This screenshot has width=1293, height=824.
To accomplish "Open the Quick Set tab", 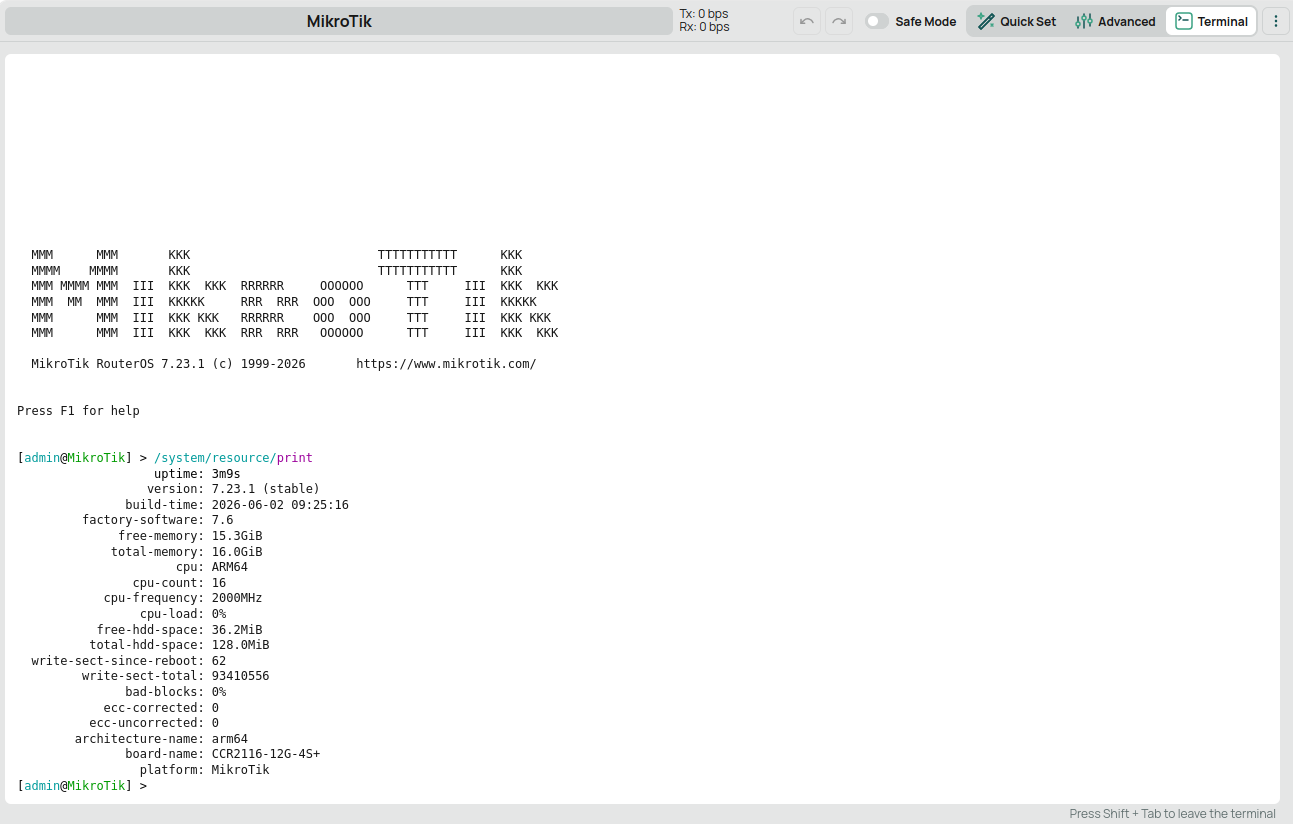I will pos(1016,21).
